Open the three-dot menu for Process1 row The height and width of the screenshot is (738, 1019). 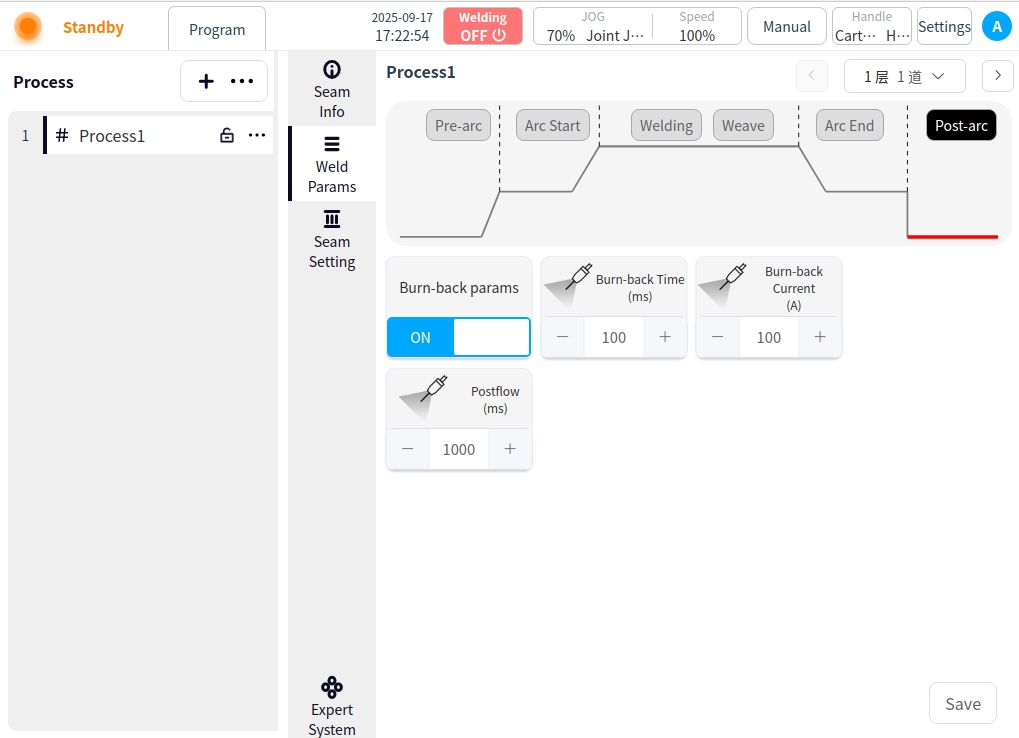pyautogui.click(x=257, y=136)
